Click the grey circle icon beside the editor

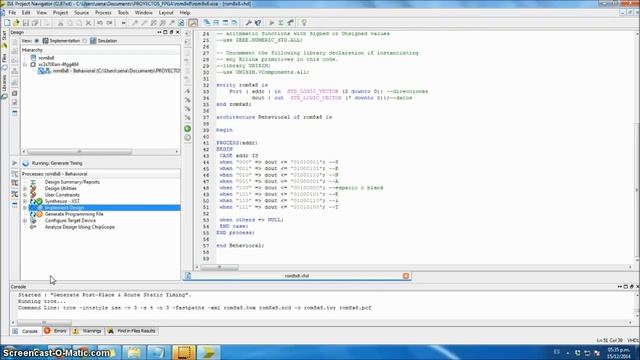pyautogui.click(x=187, y=138)
